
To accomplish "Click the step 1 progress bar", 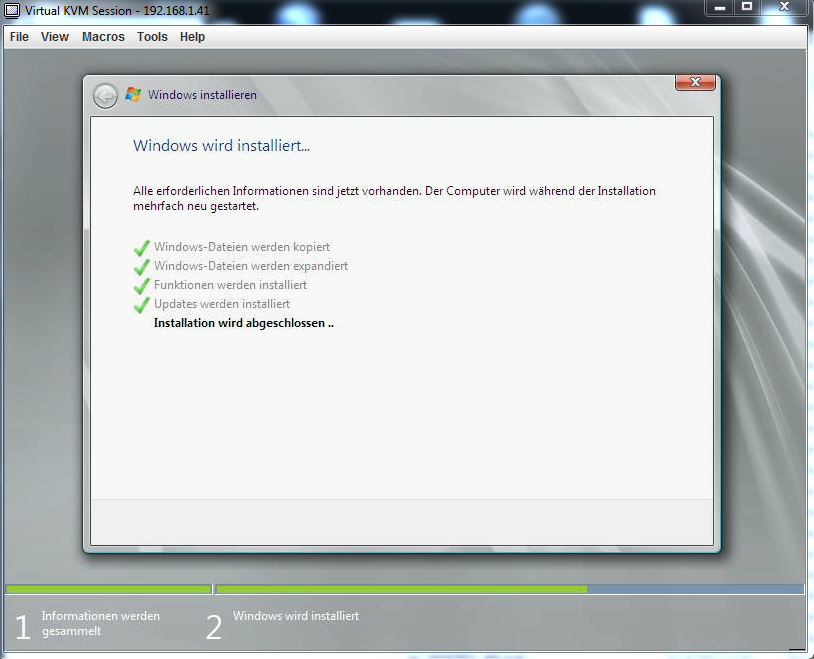I will 108,589.
